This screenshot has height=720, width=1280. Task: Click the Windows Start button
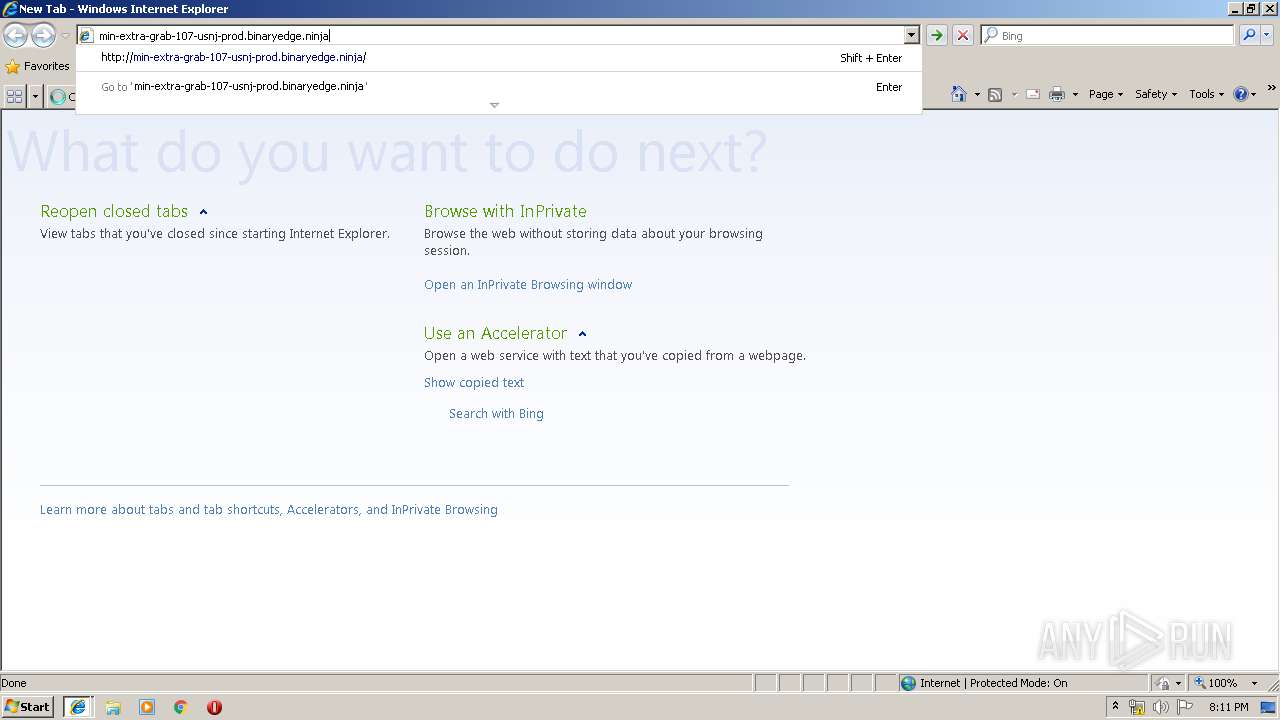pos(27,707)
